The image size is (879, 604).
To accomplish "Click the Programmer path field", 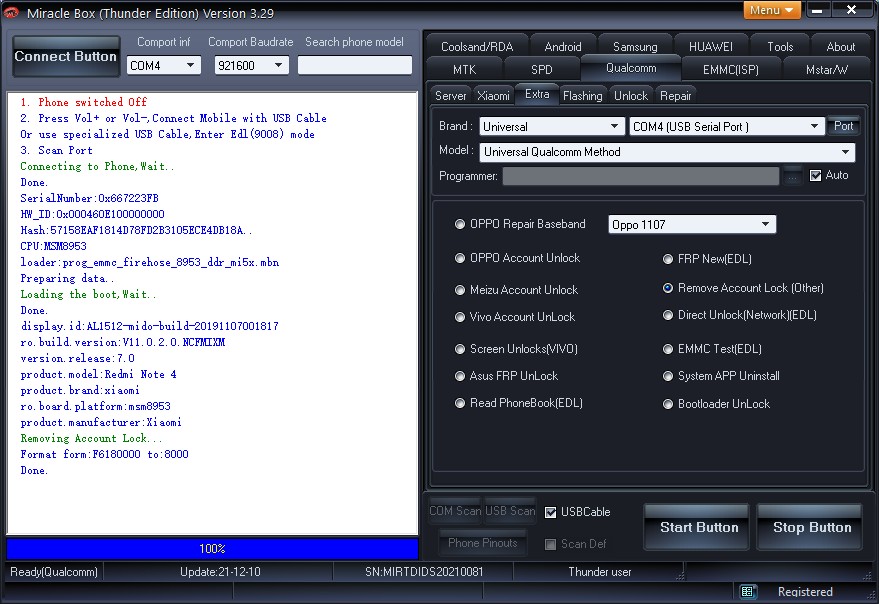I will tap(641, 176).
